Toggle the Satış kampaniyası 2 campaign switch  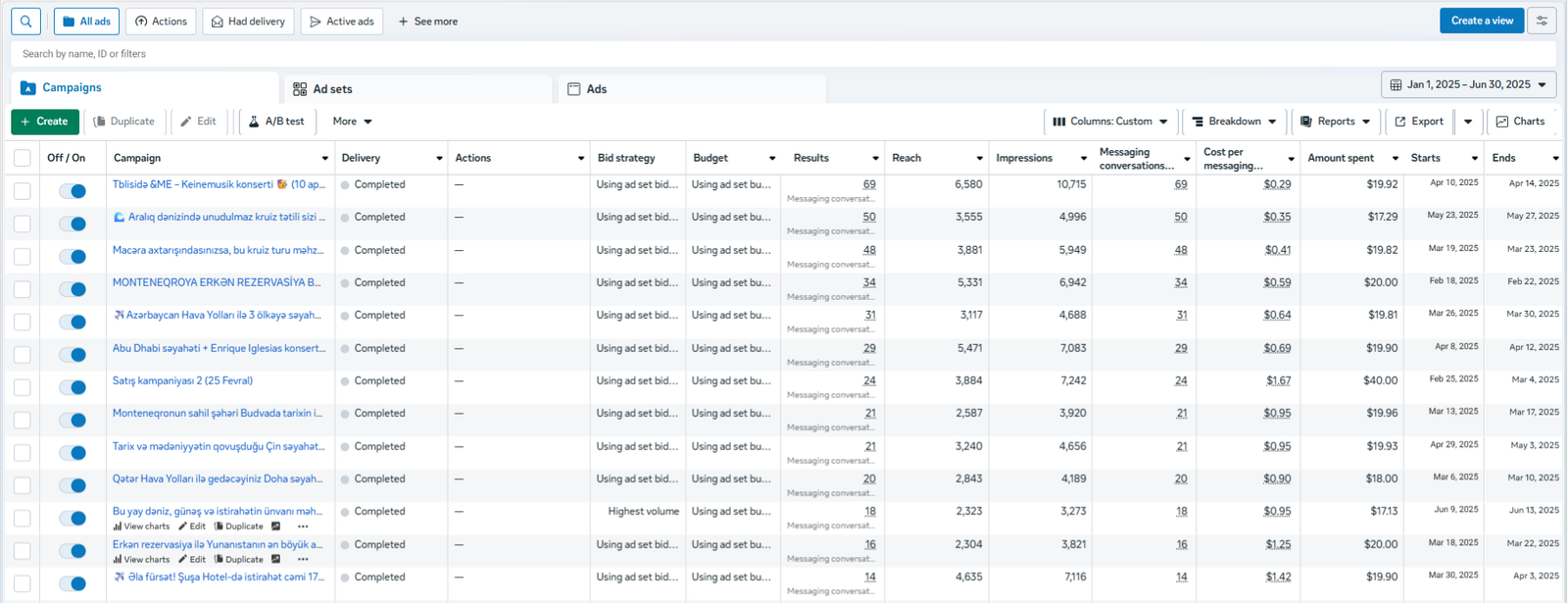[x=73, y=387]
